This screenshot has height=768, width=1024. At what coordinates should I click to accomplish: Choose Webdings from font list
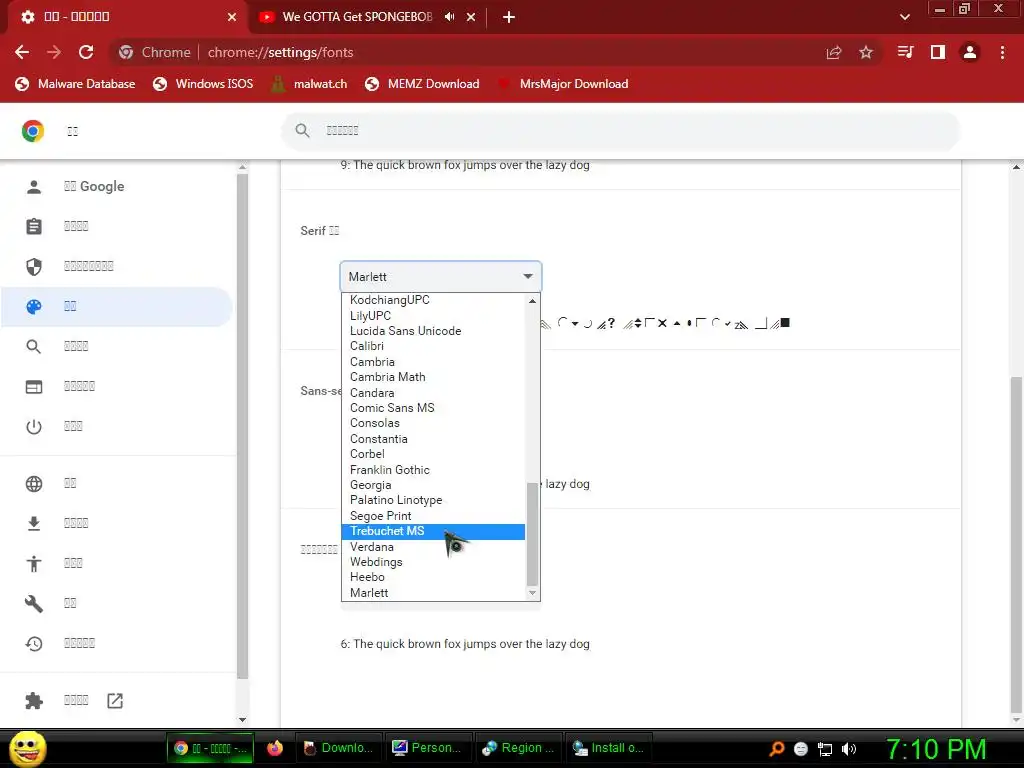click(433, 562)
